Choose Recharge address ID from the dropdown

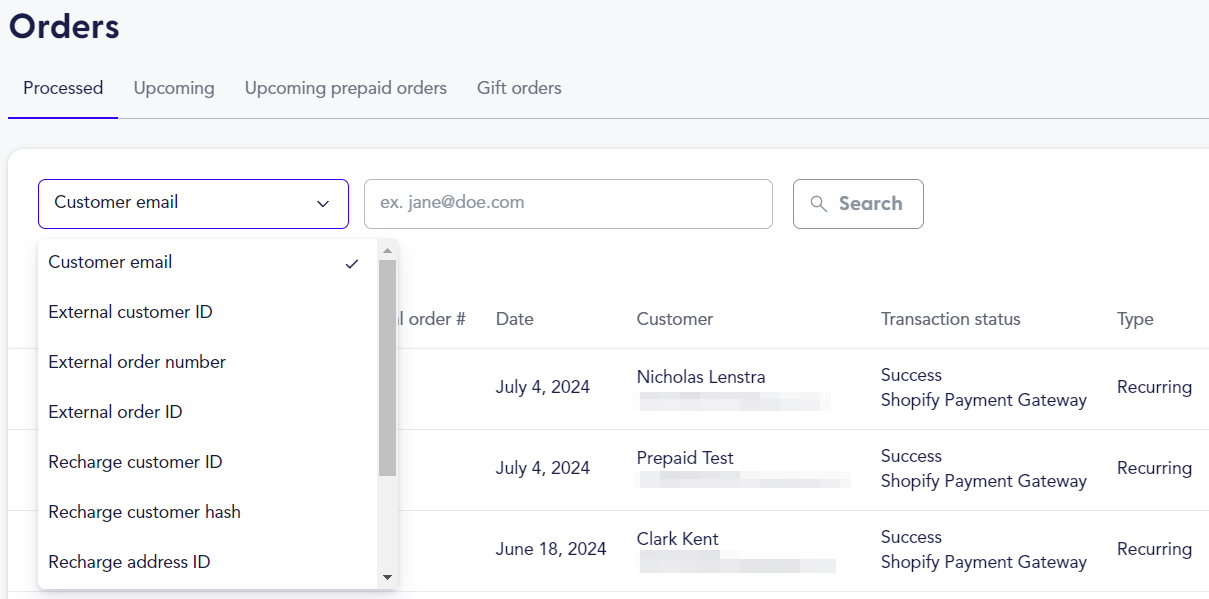(129, 561)
